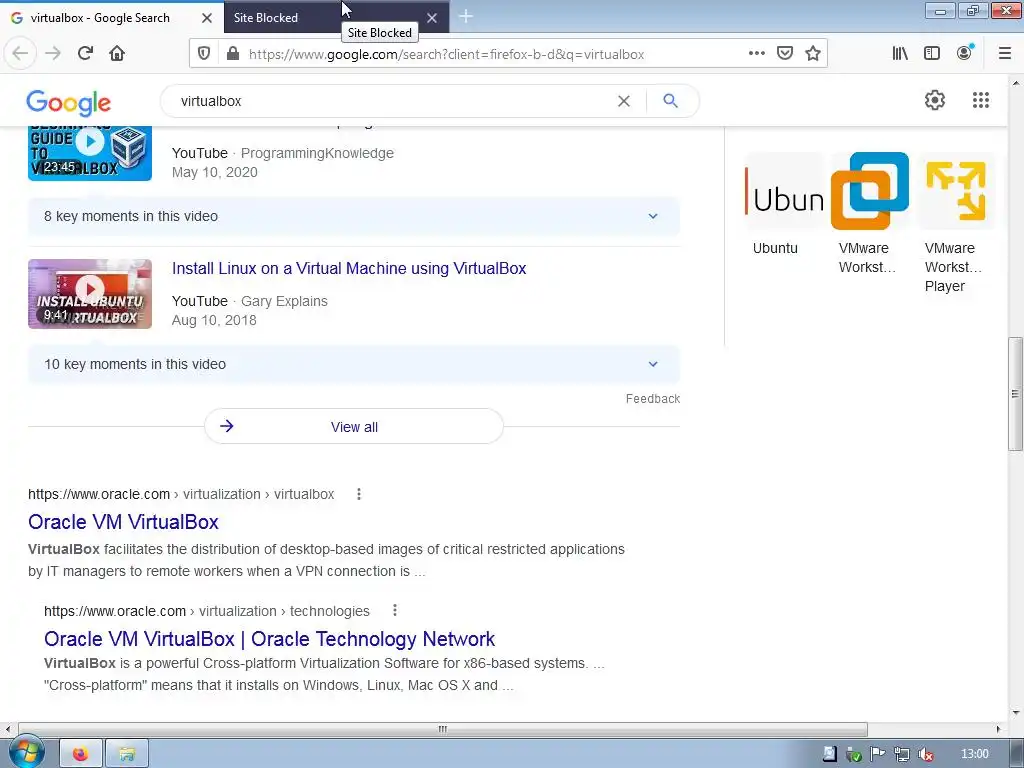
Task: Open the Windows Start menu
Action: click(x=25, y=753)
